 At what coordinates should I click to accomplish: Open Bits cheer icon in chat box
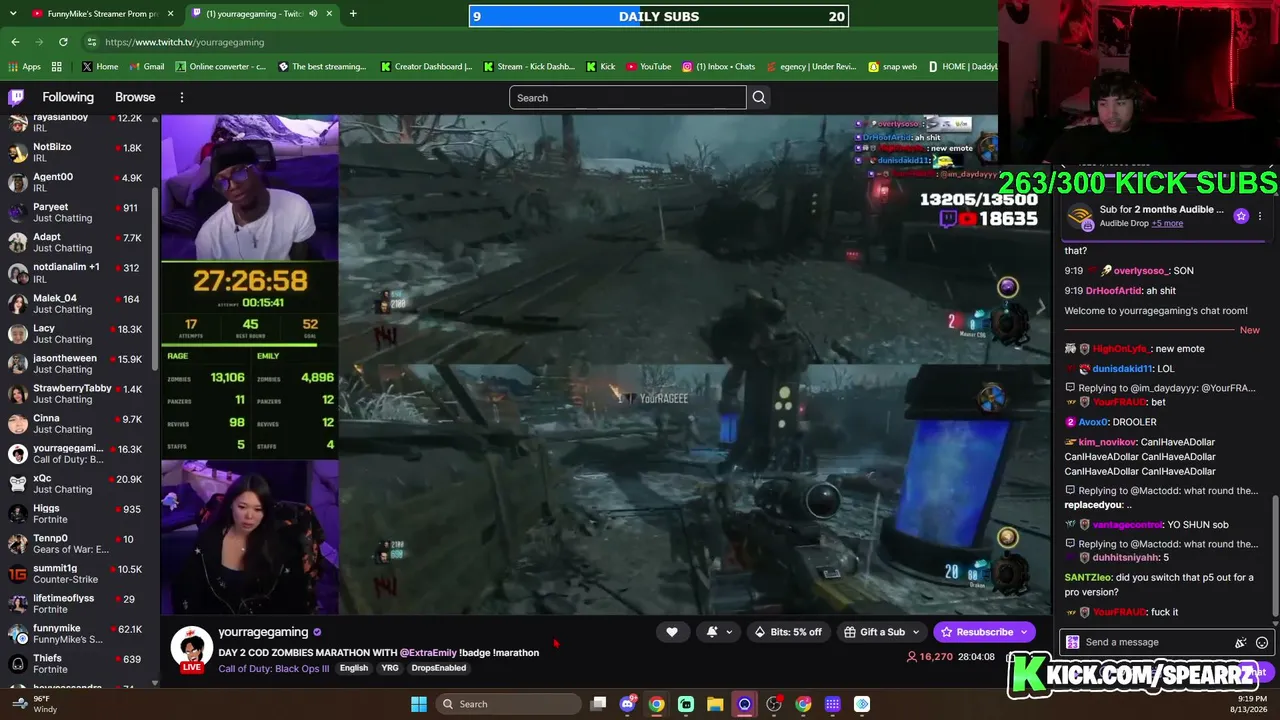(1241, 643)
